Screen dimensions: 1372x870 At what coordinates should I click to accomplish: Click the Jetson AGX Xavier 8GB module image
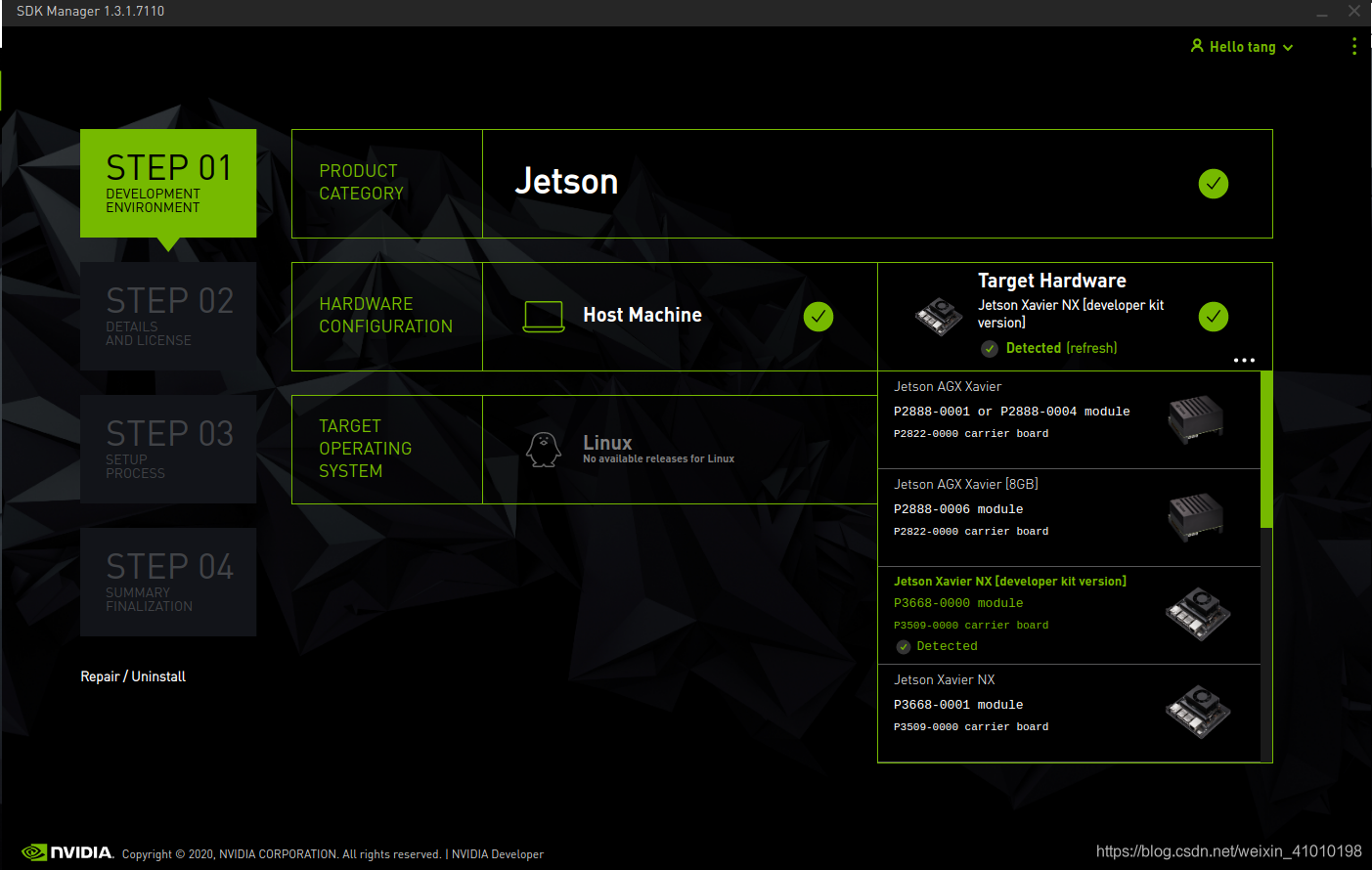pos(1195,517)
